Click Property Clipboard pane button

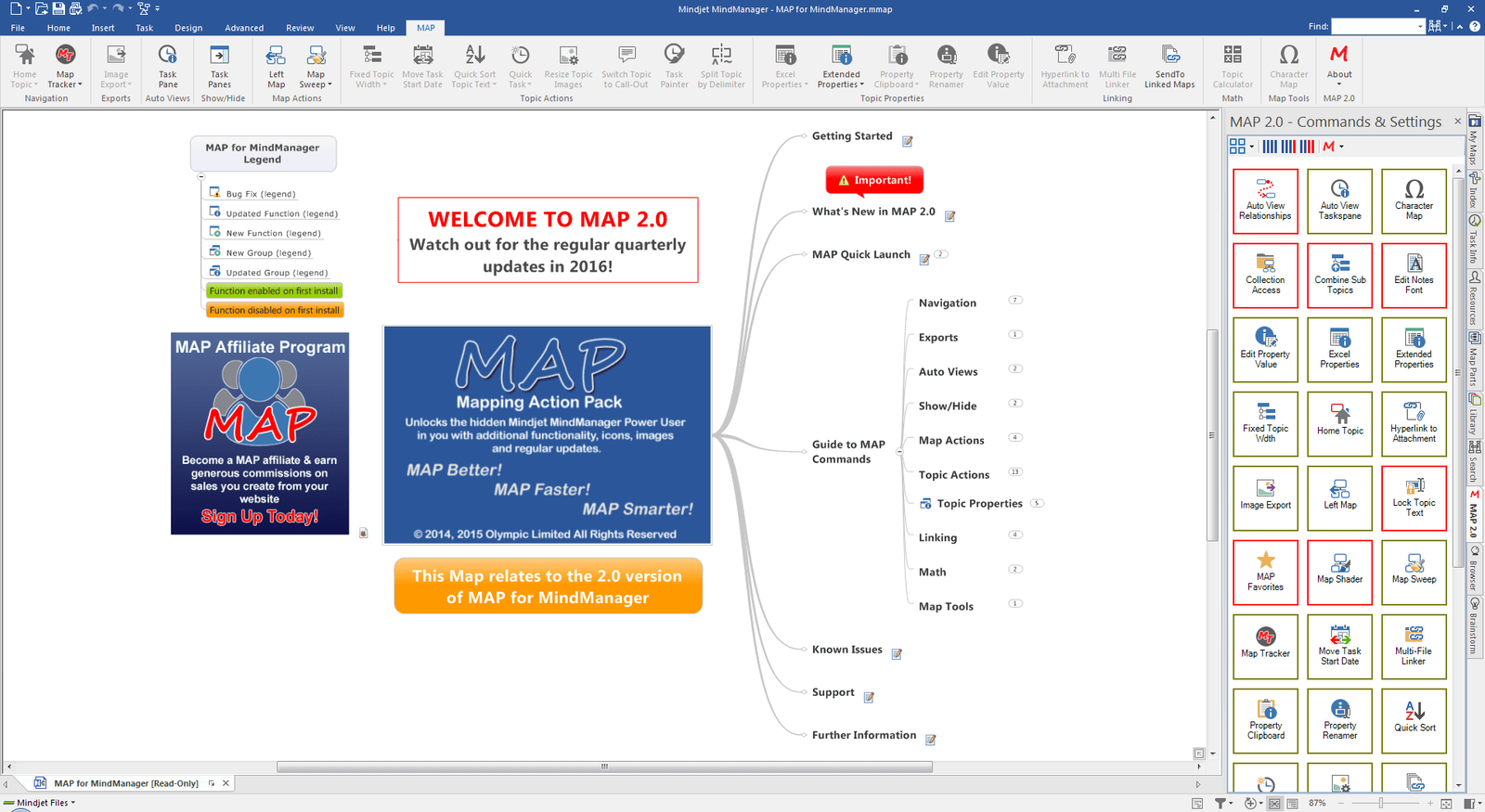(x=1265, y=721)
